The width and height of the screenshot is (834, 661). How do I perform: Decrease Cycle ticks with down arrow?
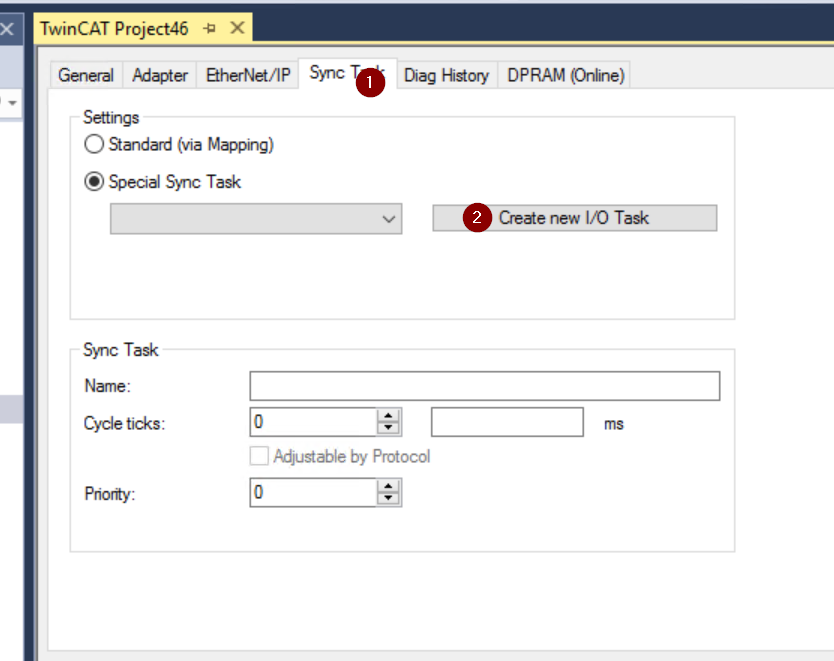tap(388, 428)
